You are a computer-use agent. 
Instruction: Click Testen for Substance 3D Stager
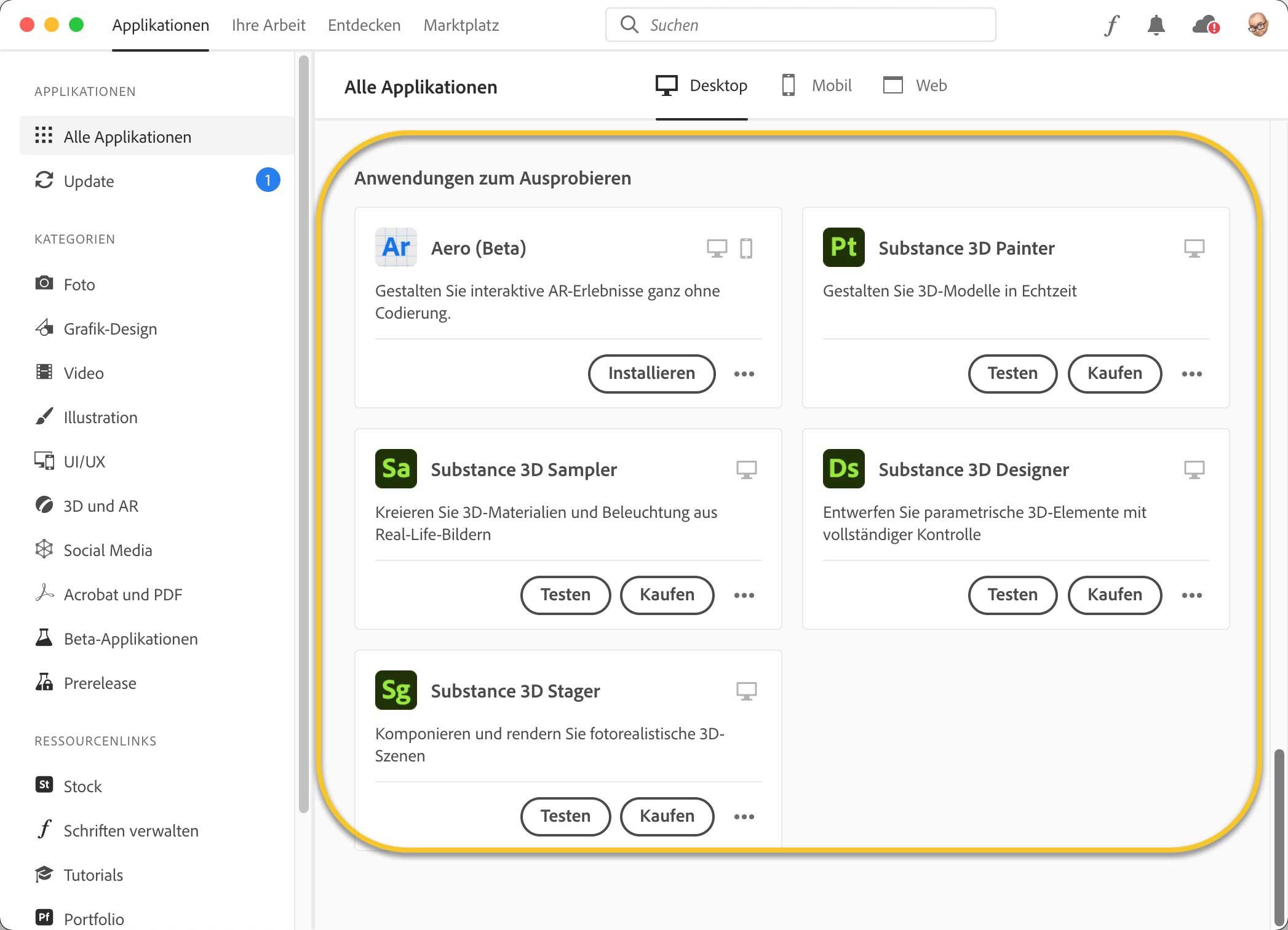tap(565, 816)
